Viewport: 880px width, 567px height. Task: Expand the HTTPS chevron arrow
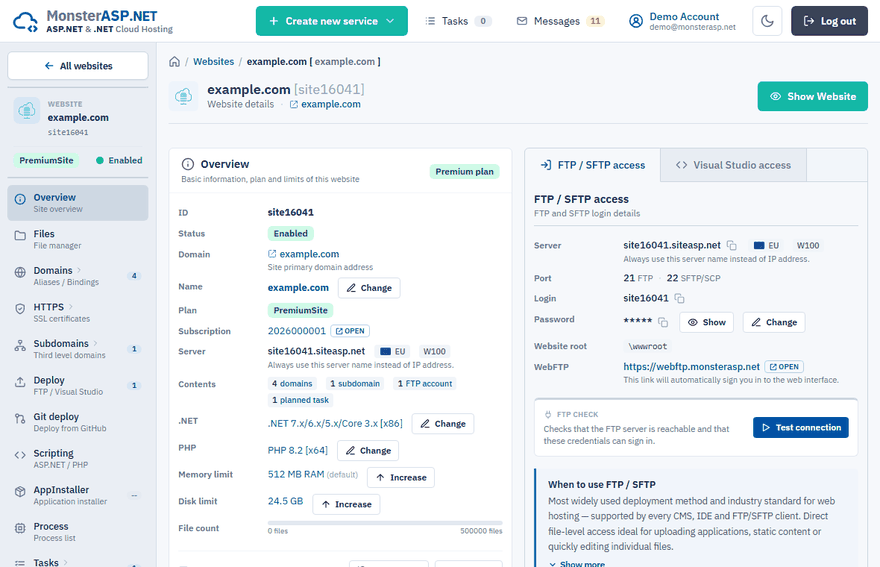[71, 307]
